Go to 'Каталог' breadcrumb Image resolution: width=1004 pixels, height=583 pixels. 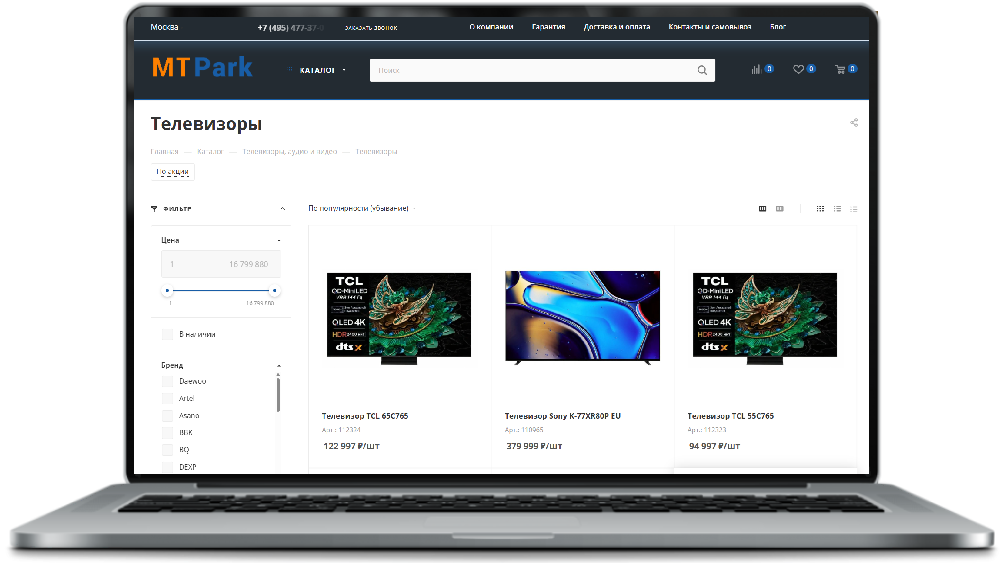pos(210,152)
